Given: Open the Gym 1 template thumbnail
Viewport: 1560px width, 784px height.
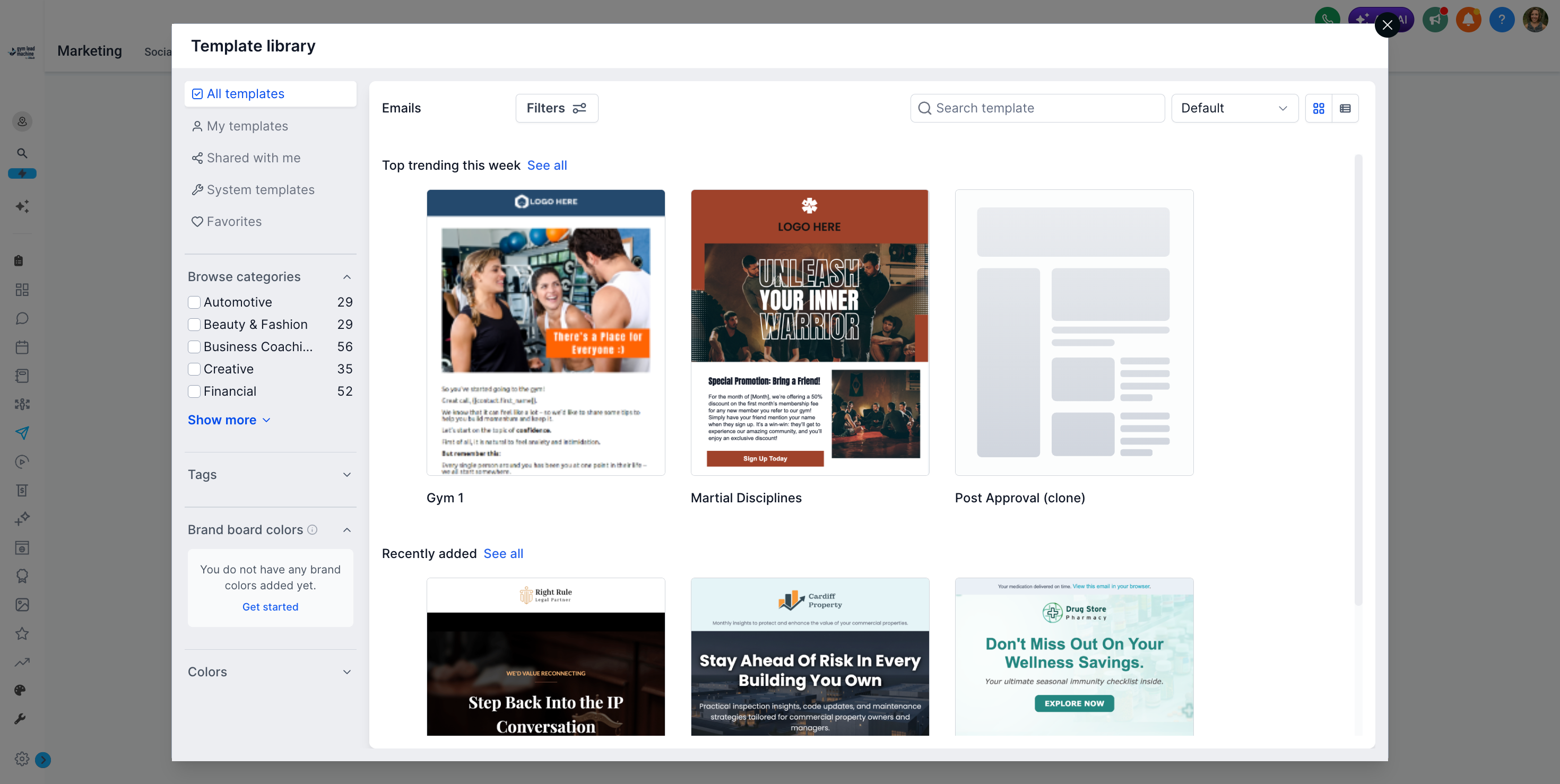Looking at the screenshot, I should 545,333.
